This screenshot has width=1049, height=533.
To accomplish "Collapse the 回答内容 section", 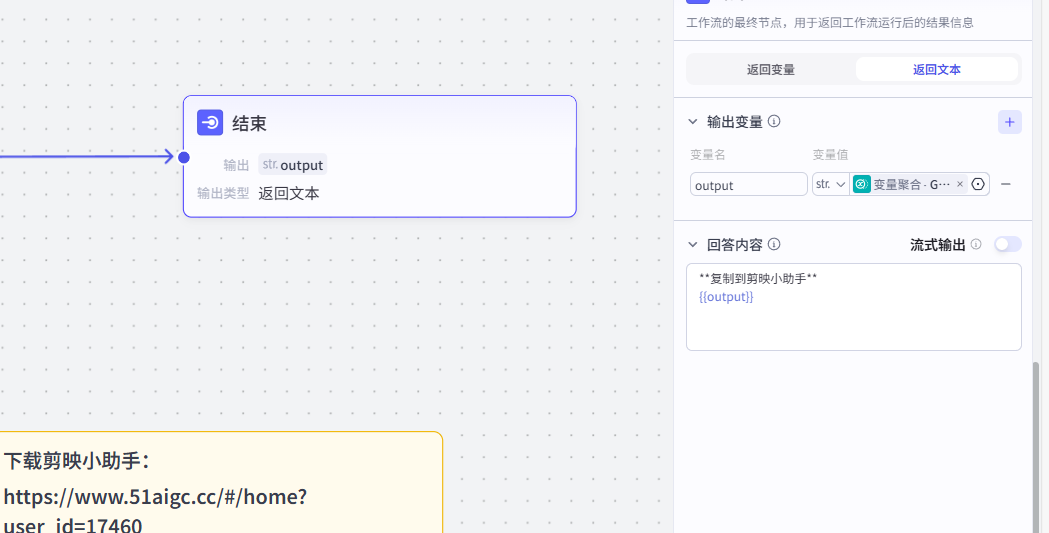I will click(x=693, y=244).
